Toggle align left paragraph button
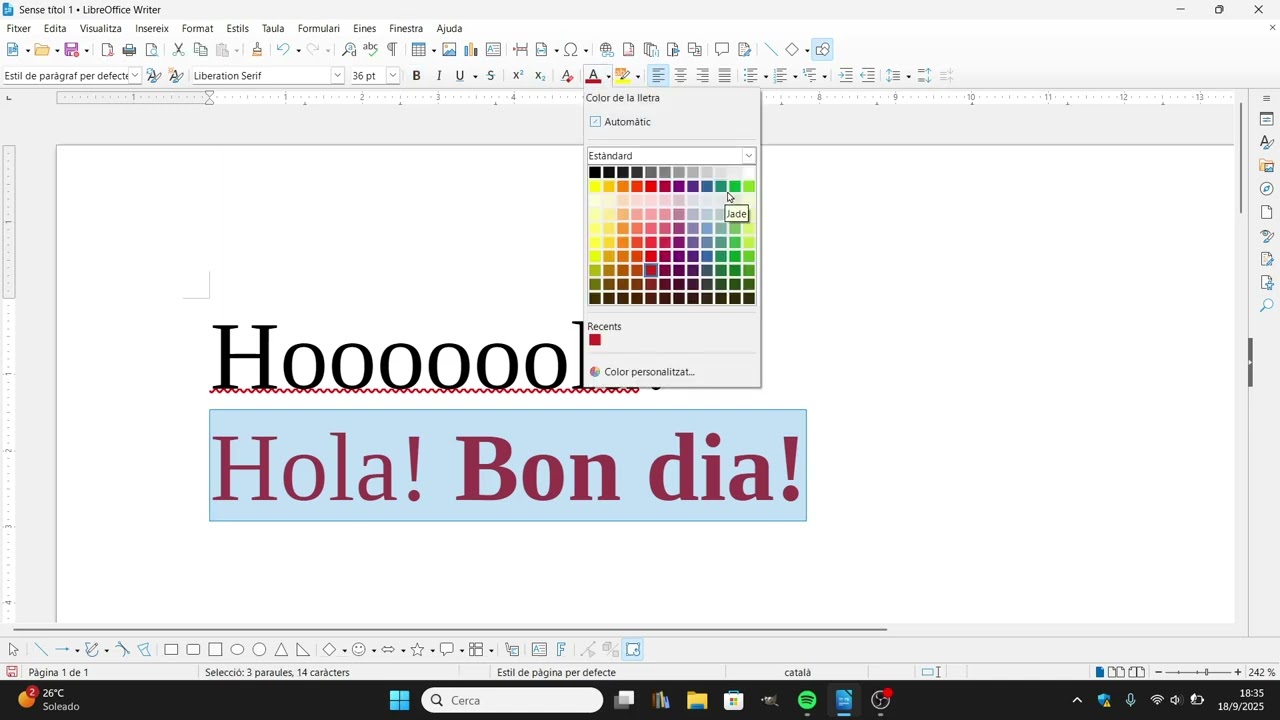 pos(658,76)
